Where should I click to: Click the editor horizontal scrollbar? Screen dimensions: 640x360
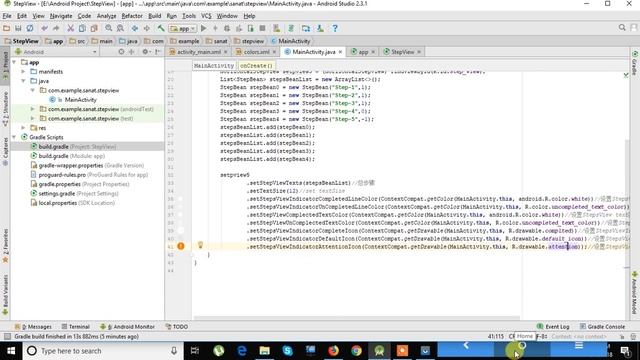click(357, 317)
